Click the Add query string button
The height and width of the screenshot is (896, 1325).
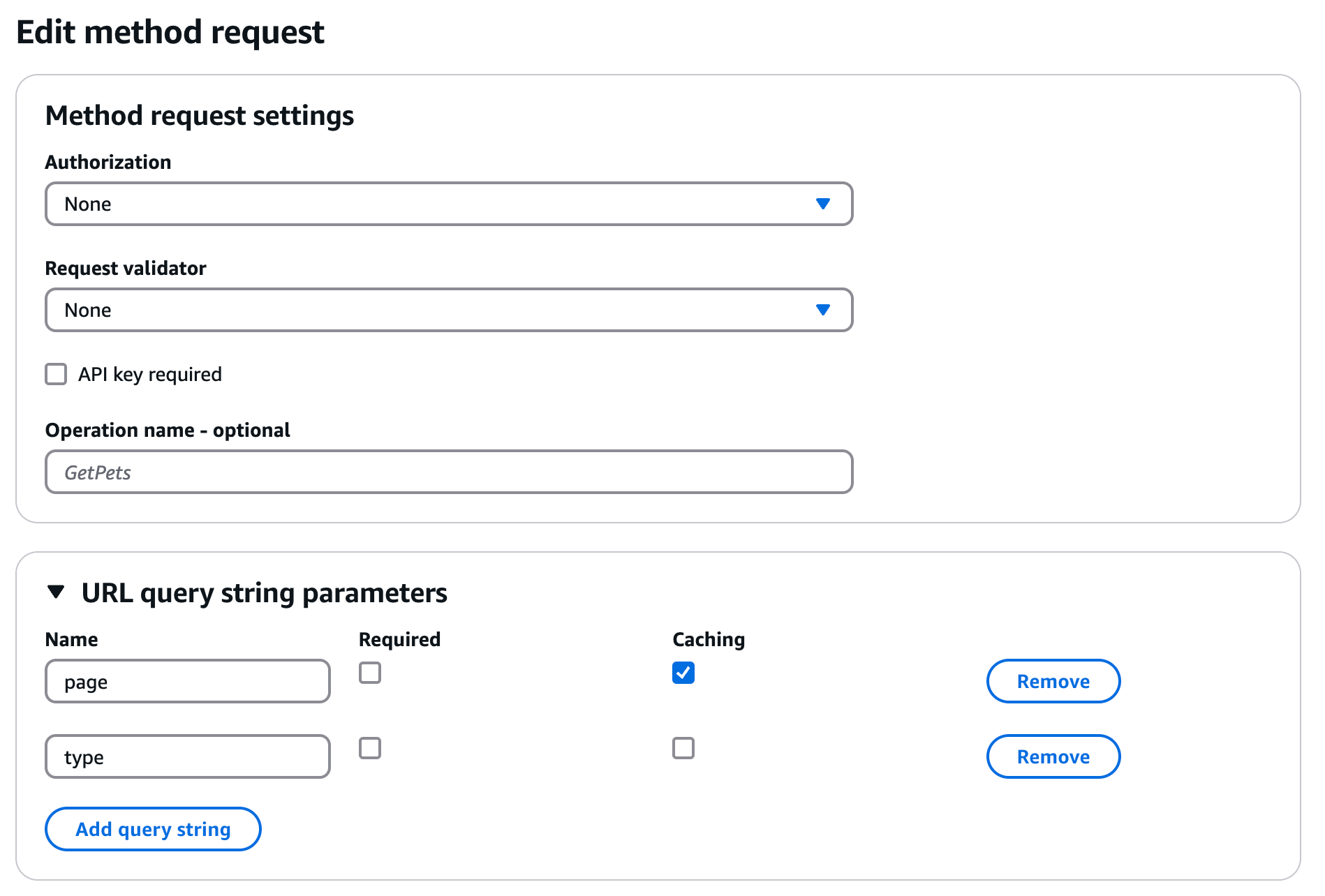(x=153, y=829)
